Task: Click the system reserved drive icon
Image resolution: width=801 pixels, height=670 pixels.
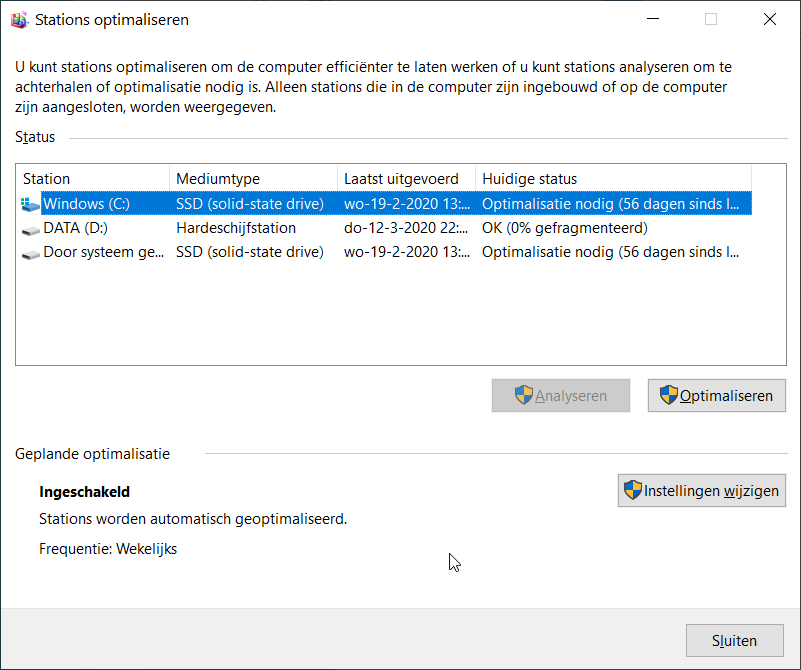Action: coord(31,254)
